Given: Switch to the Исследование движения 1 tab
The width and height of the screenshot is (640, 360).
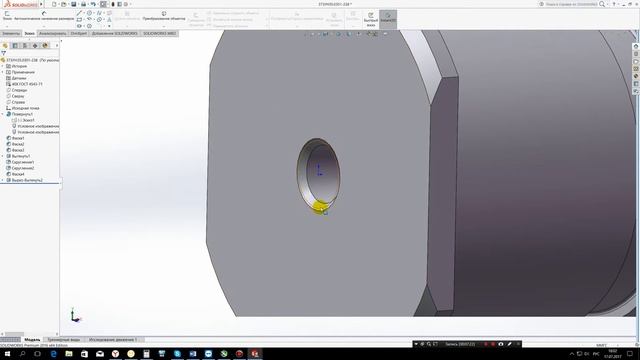Looking at the screenshot, I should [113, 340].
